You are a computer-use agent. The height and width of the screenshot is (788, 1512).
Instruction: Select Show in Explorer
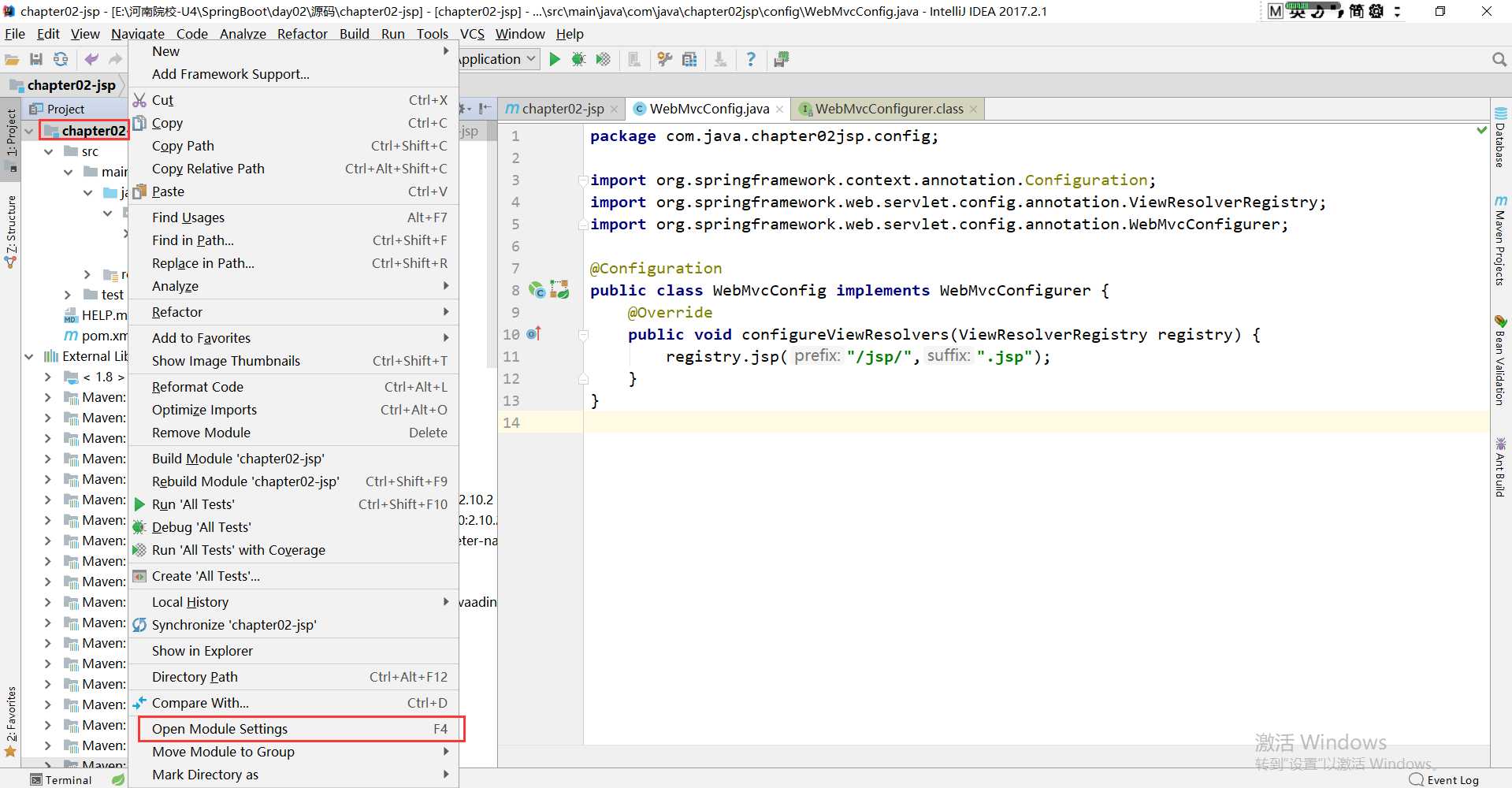click(x=293, y=651)
